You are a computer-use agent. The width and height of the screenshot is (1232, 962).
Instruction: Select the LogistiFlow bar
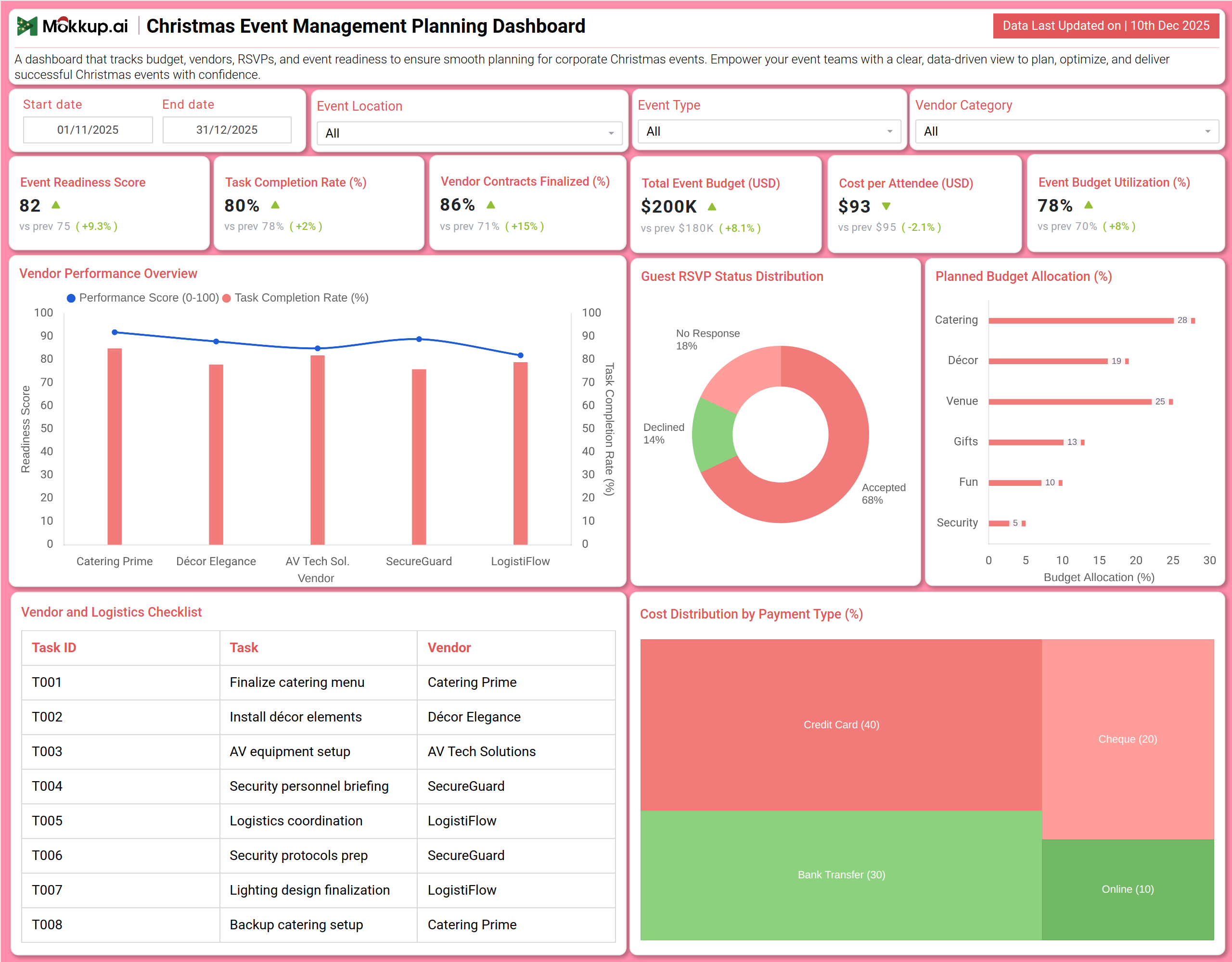click(x=521, y=454)
